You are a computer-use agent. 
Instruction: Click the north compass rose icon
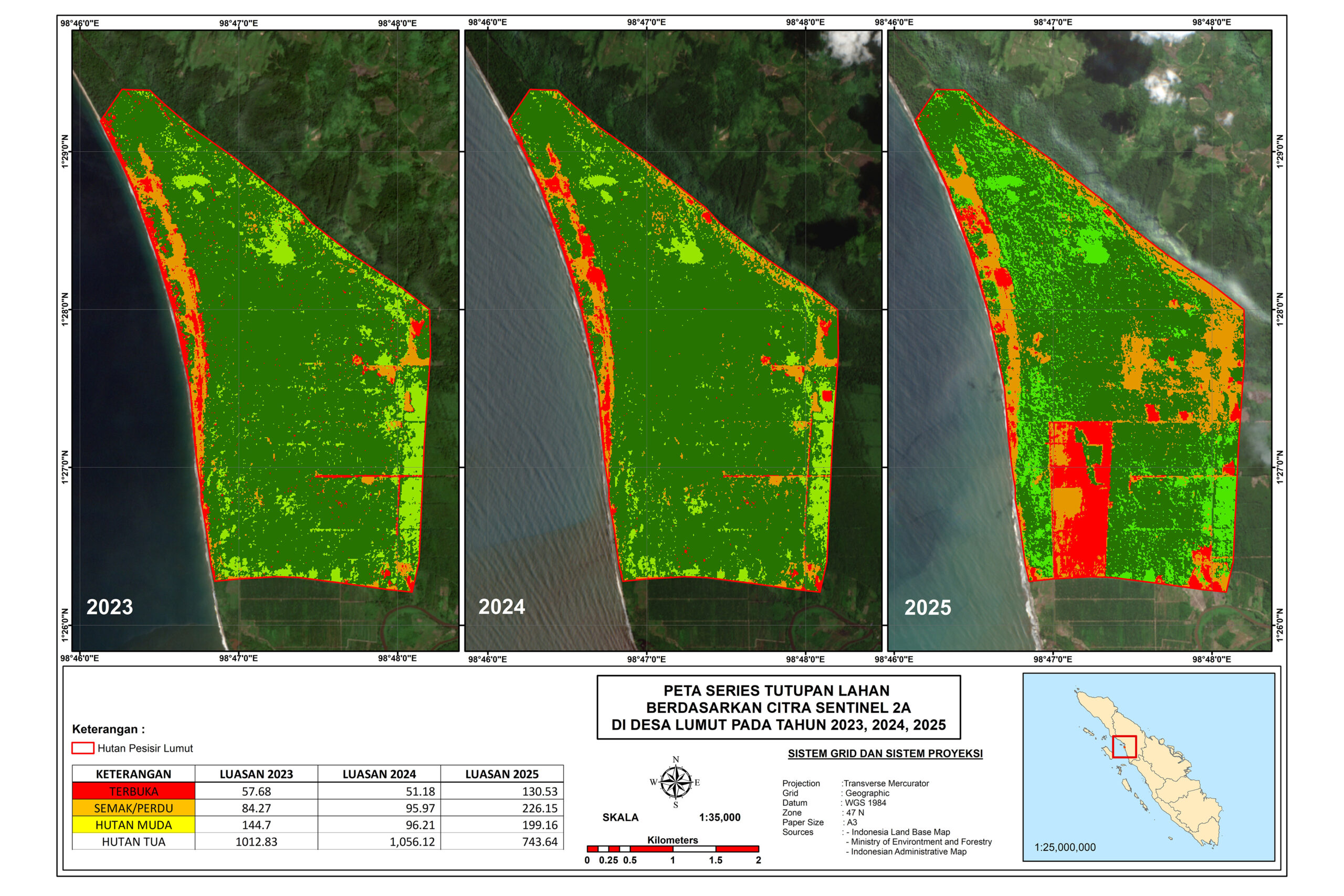pyautogui.click(x=676, y=782)
